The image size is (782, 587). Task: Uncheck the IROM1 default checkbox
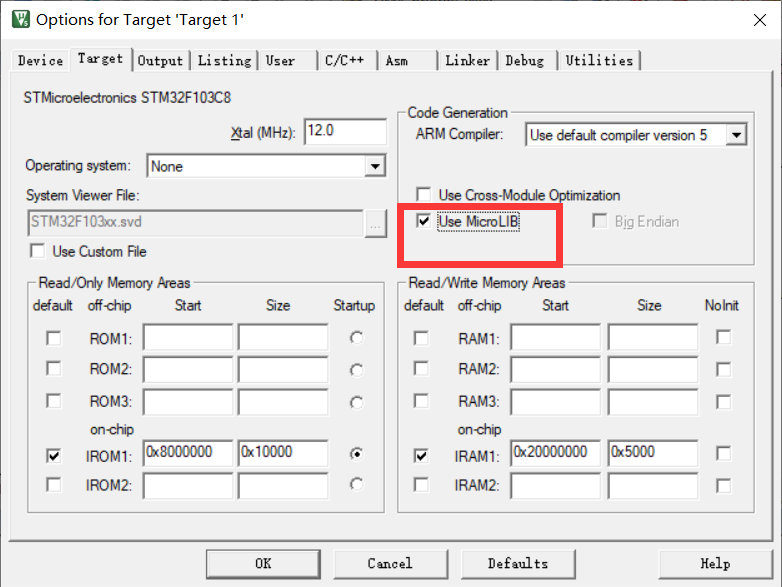pyautogui.click(x=53, y=455)
